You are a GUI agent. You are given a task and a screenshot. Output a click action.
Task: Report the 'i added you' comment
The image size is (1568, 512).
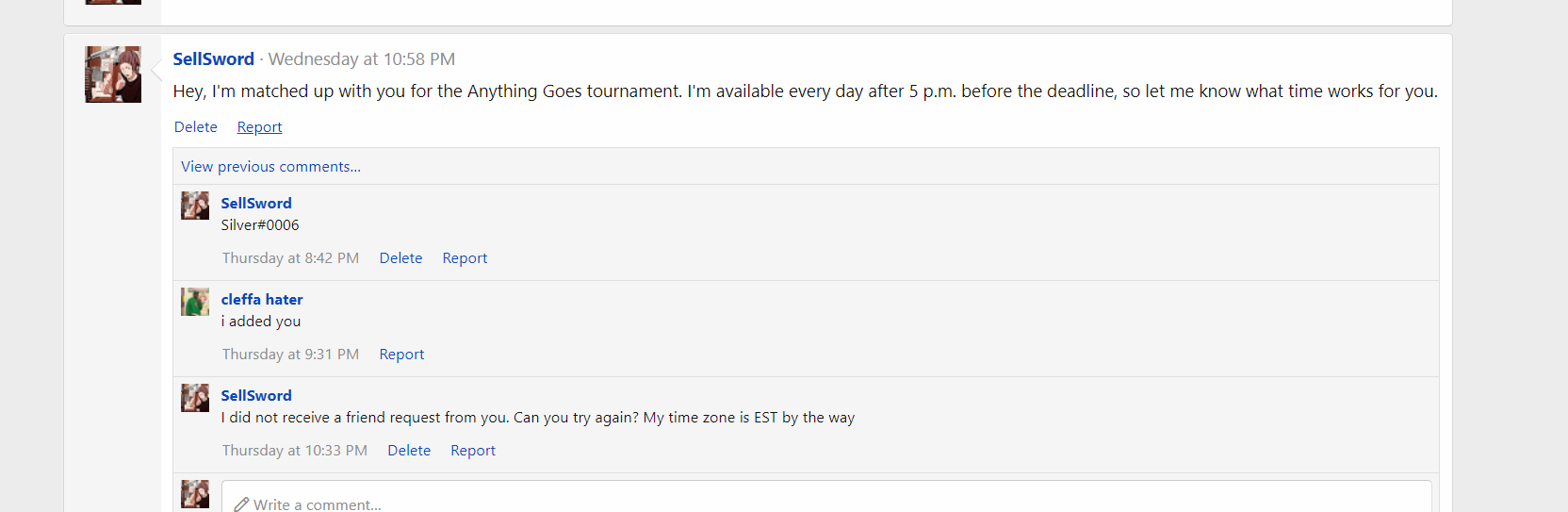tap(401, 355)
